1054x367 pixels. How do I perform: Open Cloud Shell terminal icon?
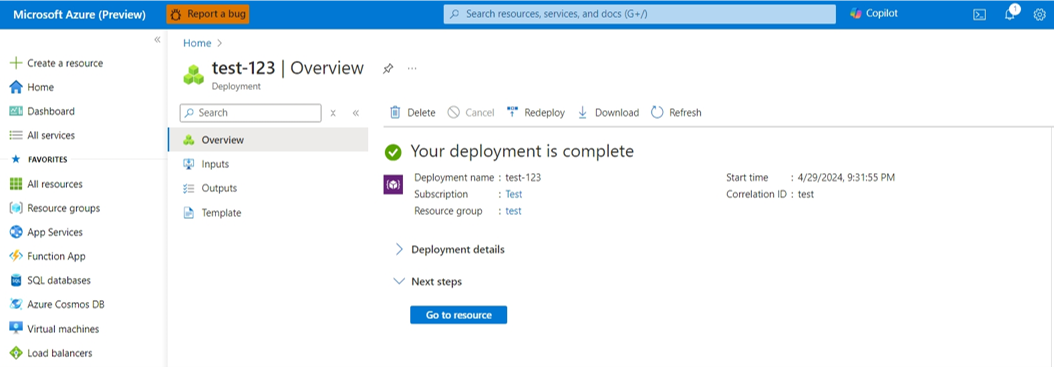click(979, 15)
